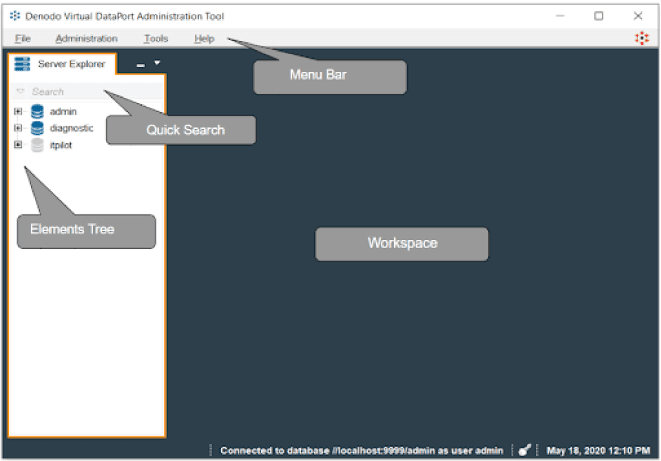
Task: Close the Denodo Administration Tool window
Action: click(x=638, y=16)
